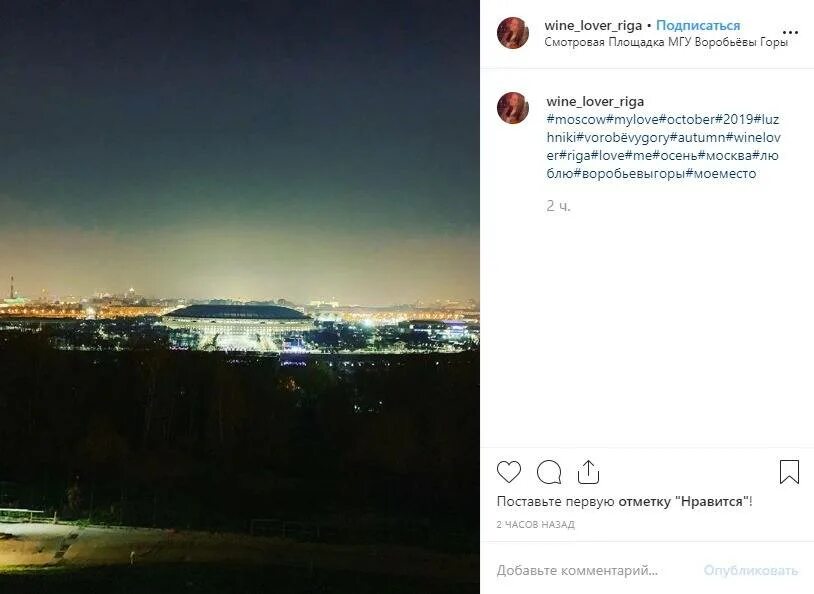Share the post using the share icon
Viewport: 814px width, 594px height.
(589, 472)
